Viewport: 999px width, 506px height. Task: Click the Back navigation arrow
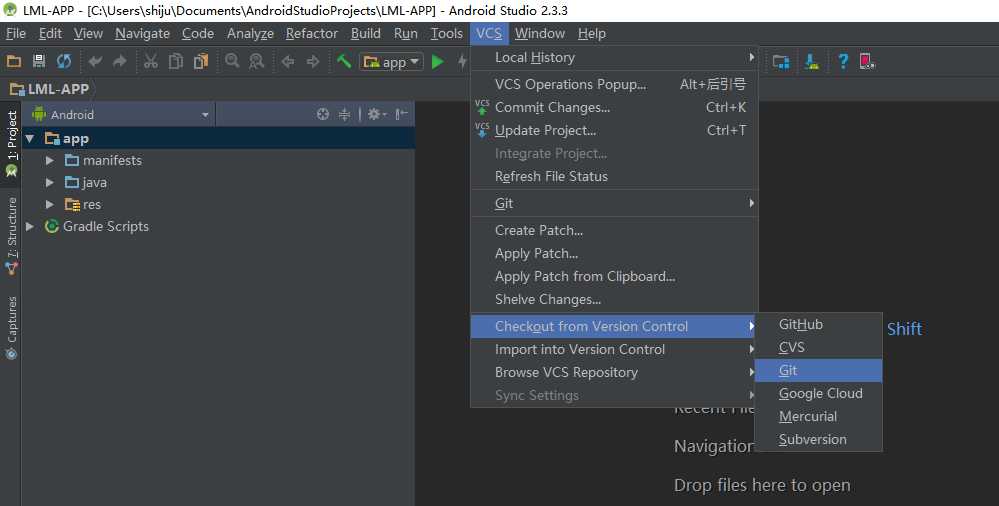288,61
